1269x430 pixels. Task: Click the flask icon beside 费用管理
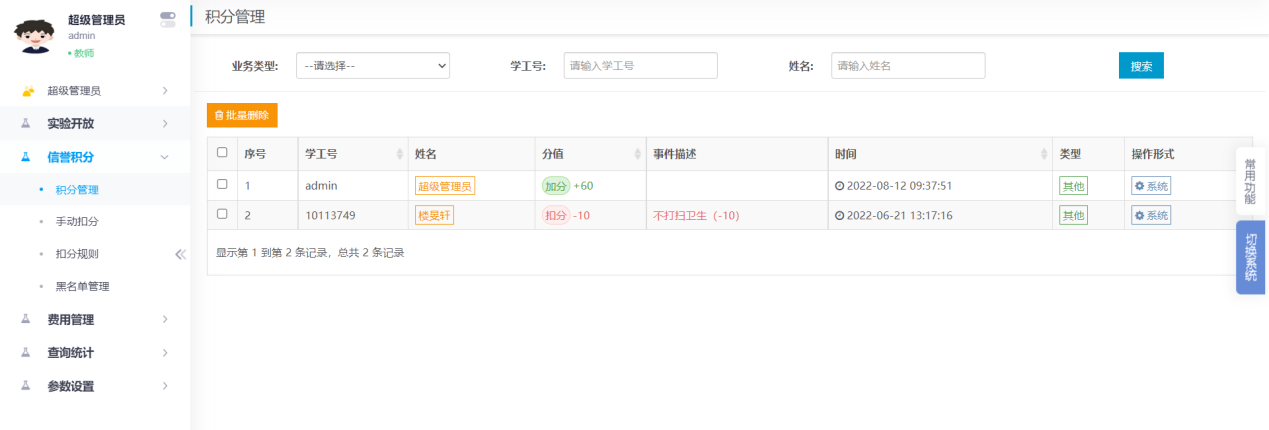27,320
